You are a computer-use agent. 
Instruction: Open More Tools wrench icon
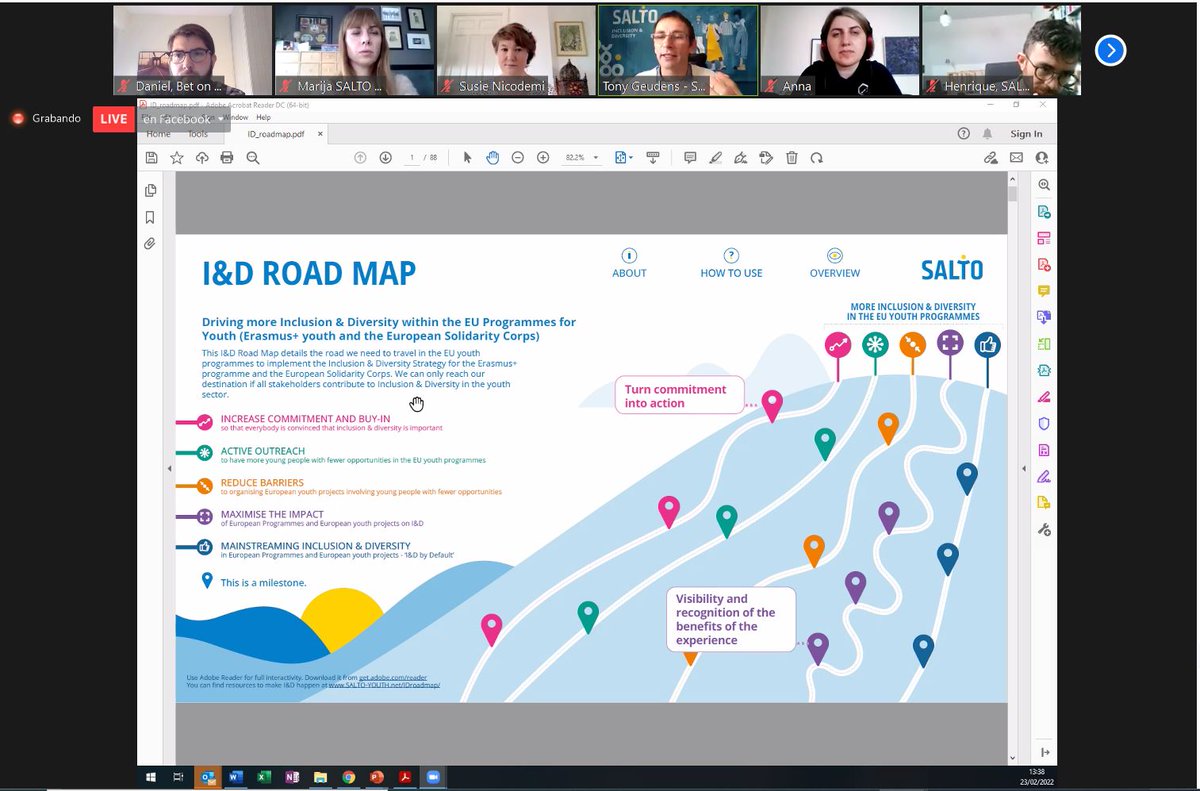1044,529
